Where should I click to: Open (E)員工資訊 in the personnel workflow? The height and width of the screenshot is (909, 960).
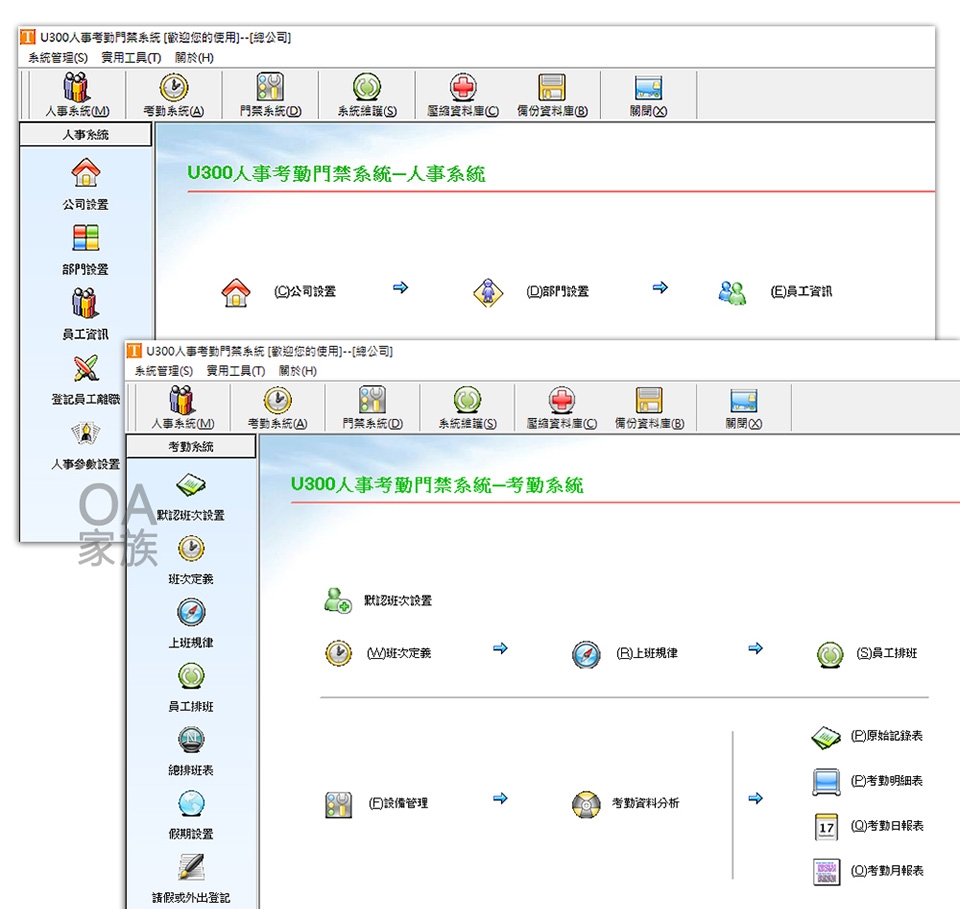[801, 292]
